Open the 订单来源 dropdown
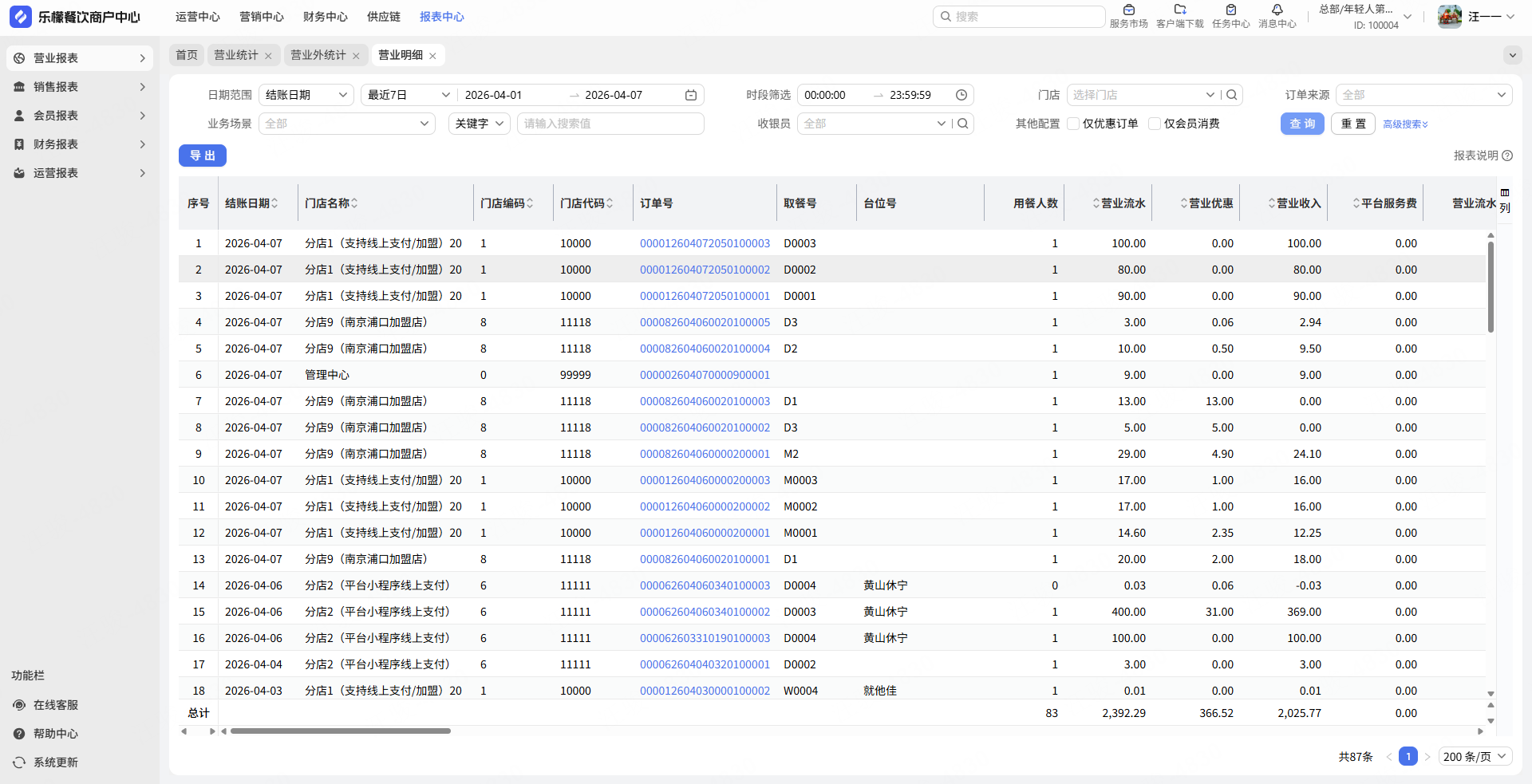The height and width of the screenshot is (784, 1532). pyautogui.click(x=1423, y=95)
